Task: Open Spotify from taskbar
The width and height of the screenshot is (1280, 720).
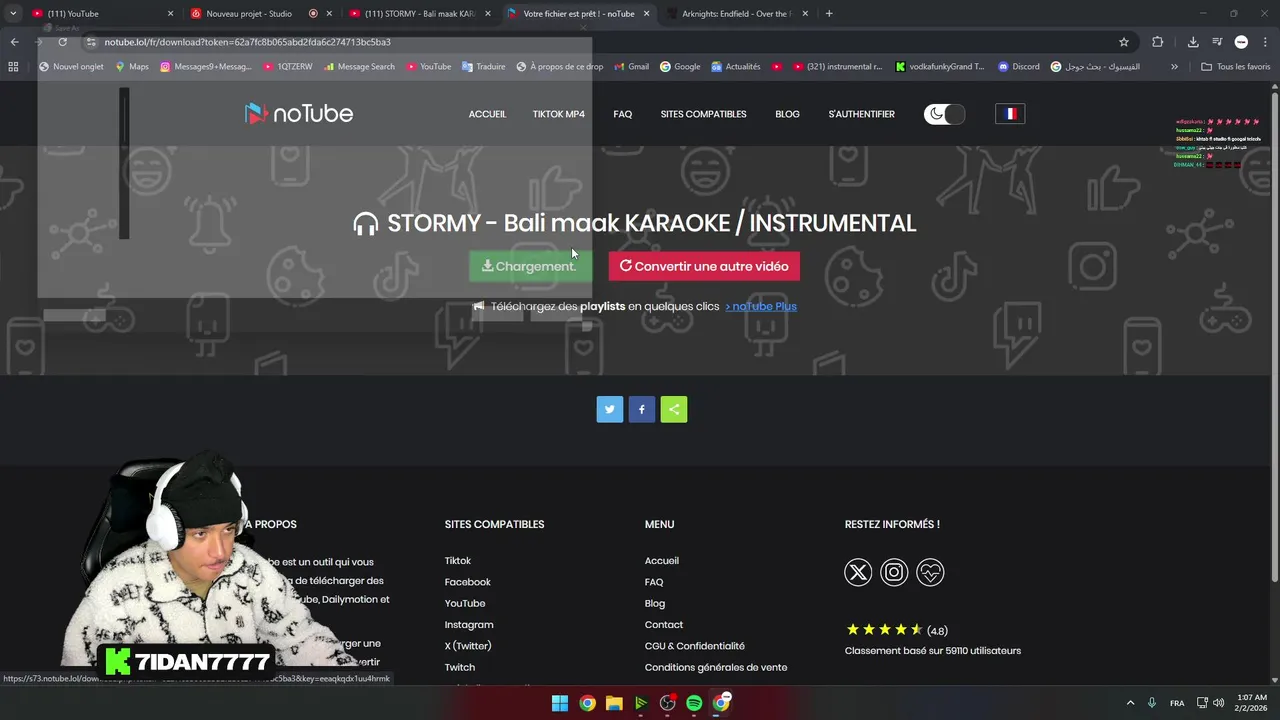Action: (694, 703)
